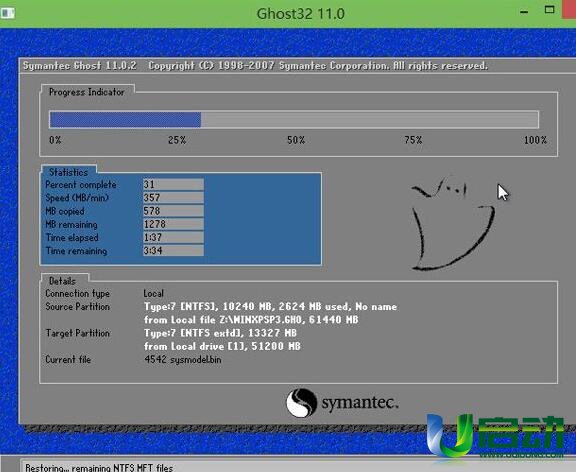This screenshot has width=576, height=472.
Task: Click the Time remaining value field
Action: pyautogui.click(x=173, y=251)
